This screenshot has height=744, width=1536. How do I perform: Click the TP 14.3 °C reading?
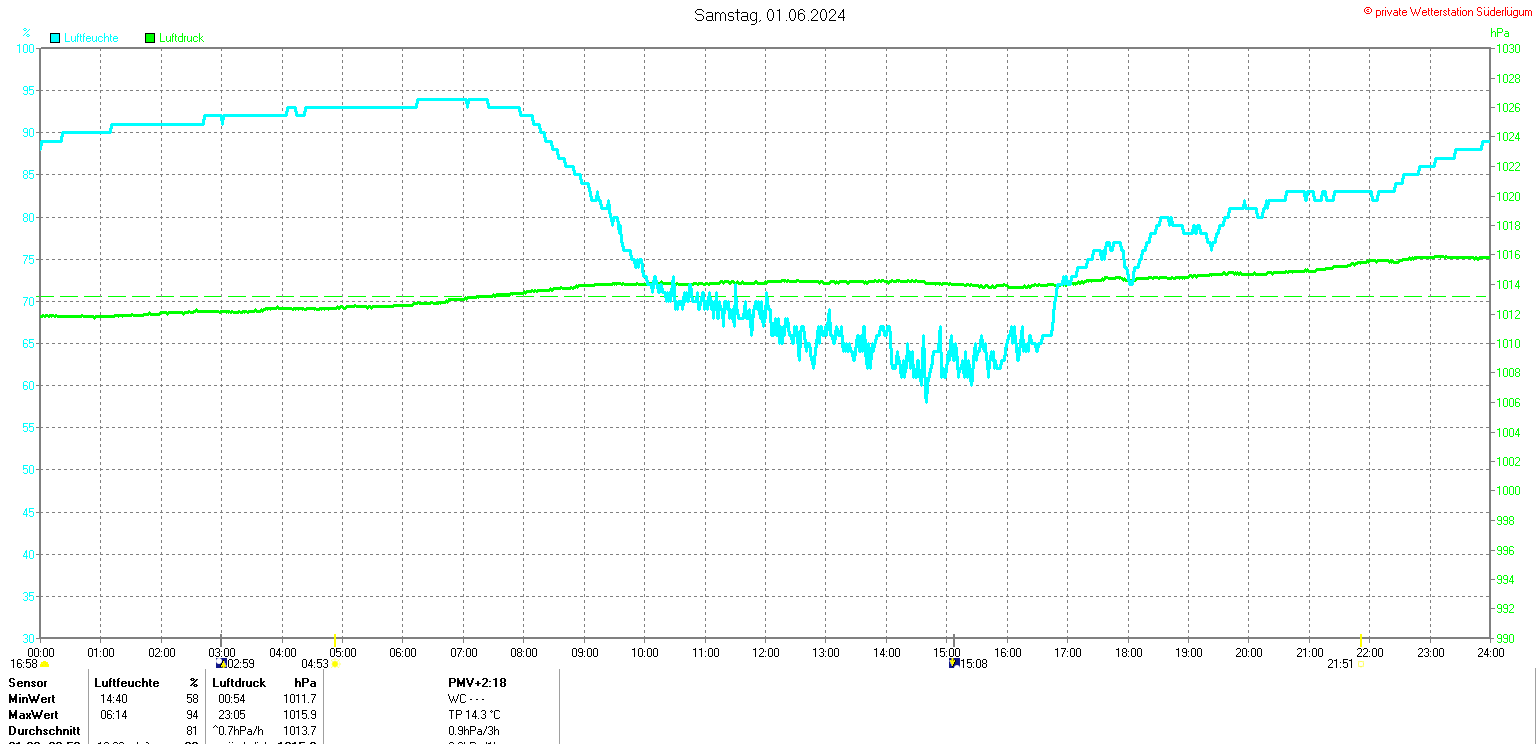tap(475, 714)
